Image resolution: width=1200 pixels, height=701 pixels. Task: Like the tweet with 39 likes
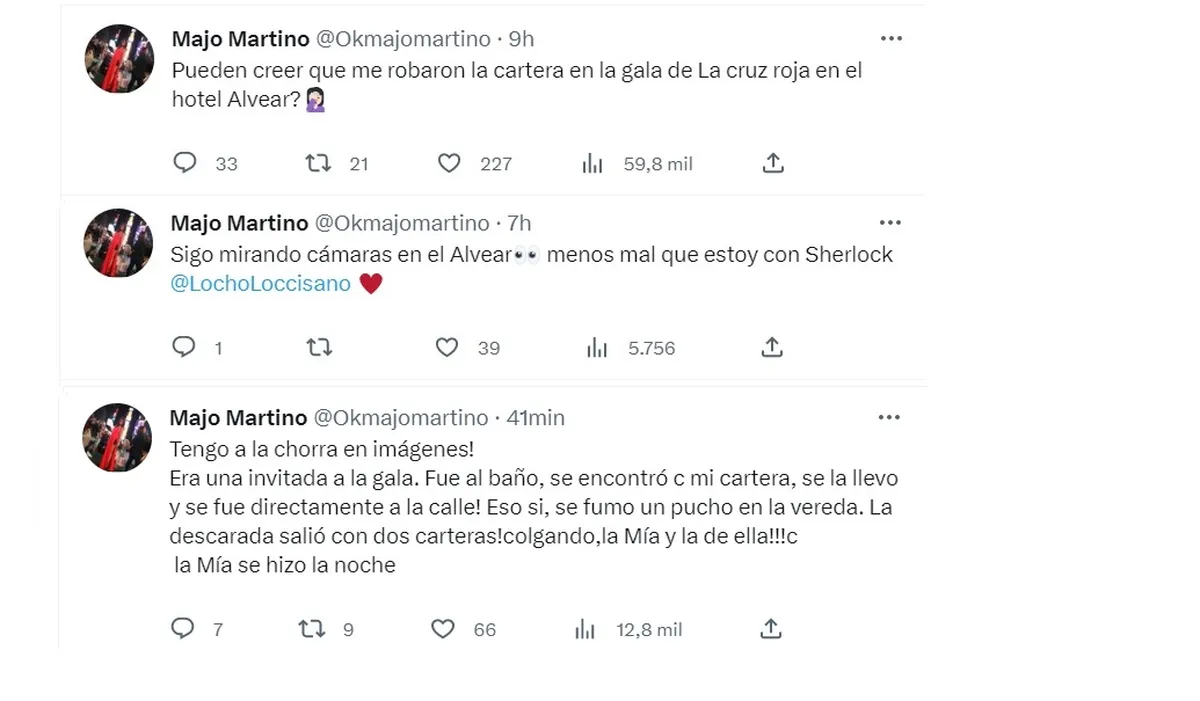447,347
